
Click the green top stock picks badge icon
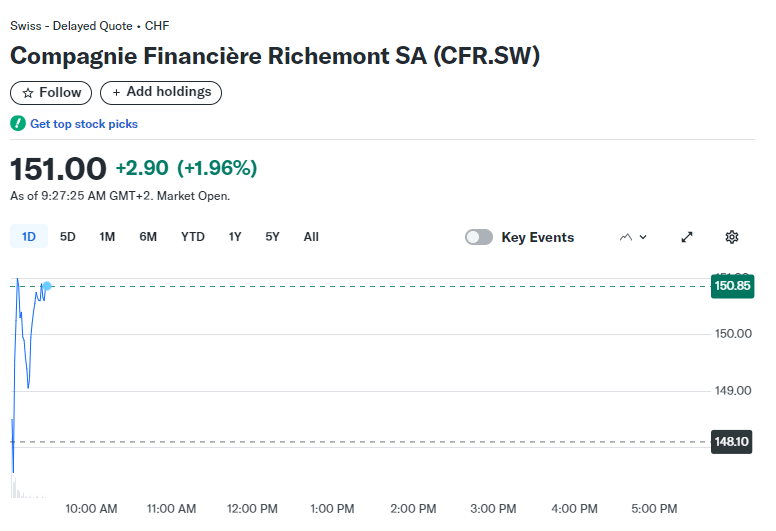coord(18,123)
